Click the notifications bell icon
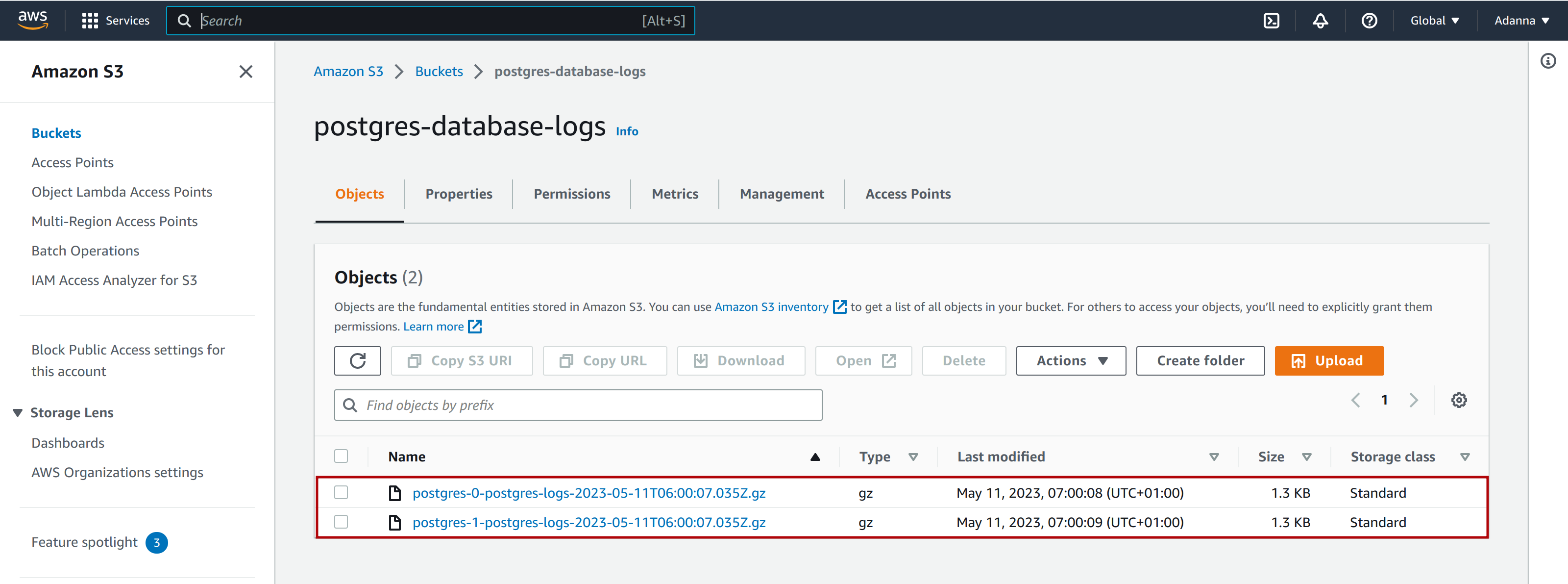1568x584 pixels. click(x=1320, y=21)
